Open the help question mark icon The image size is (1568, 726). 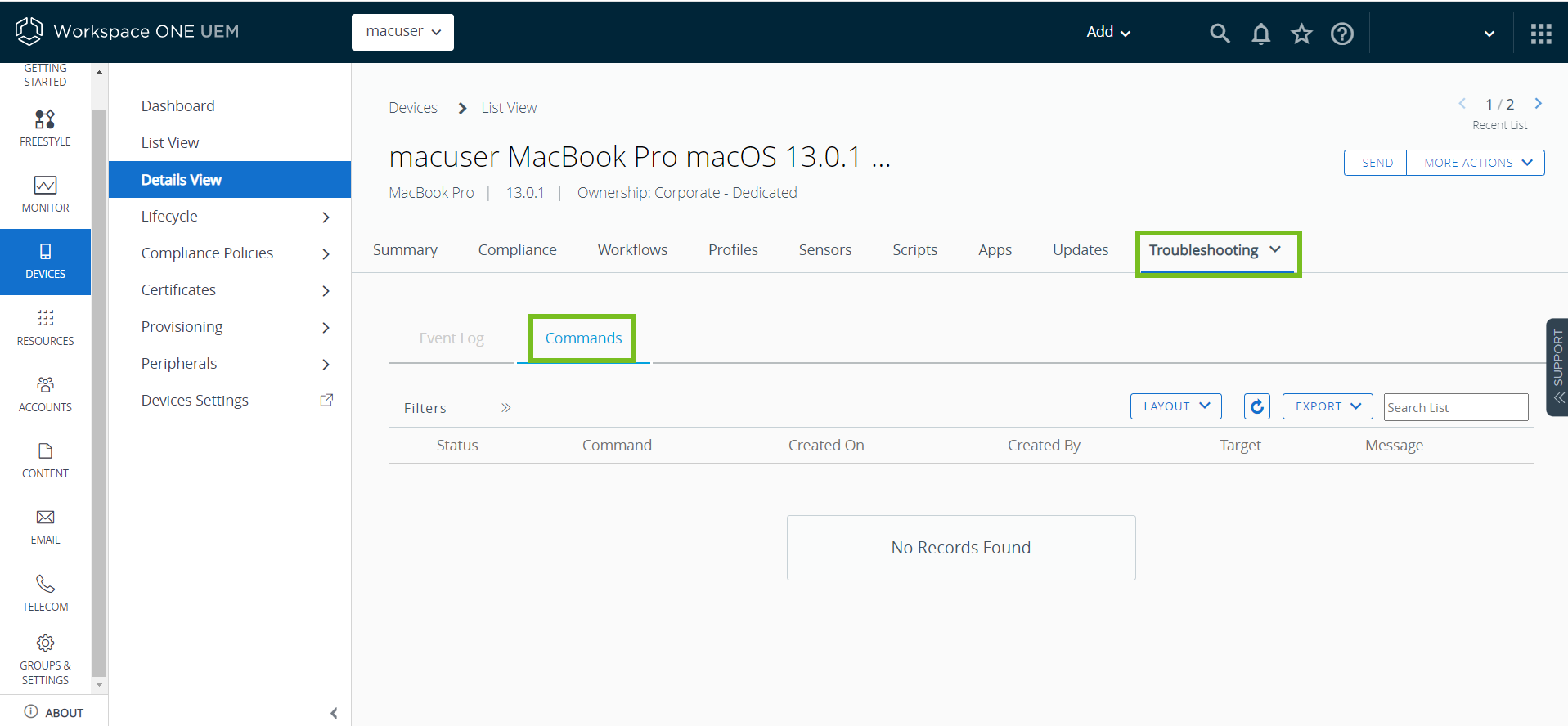pos(1342,33)
